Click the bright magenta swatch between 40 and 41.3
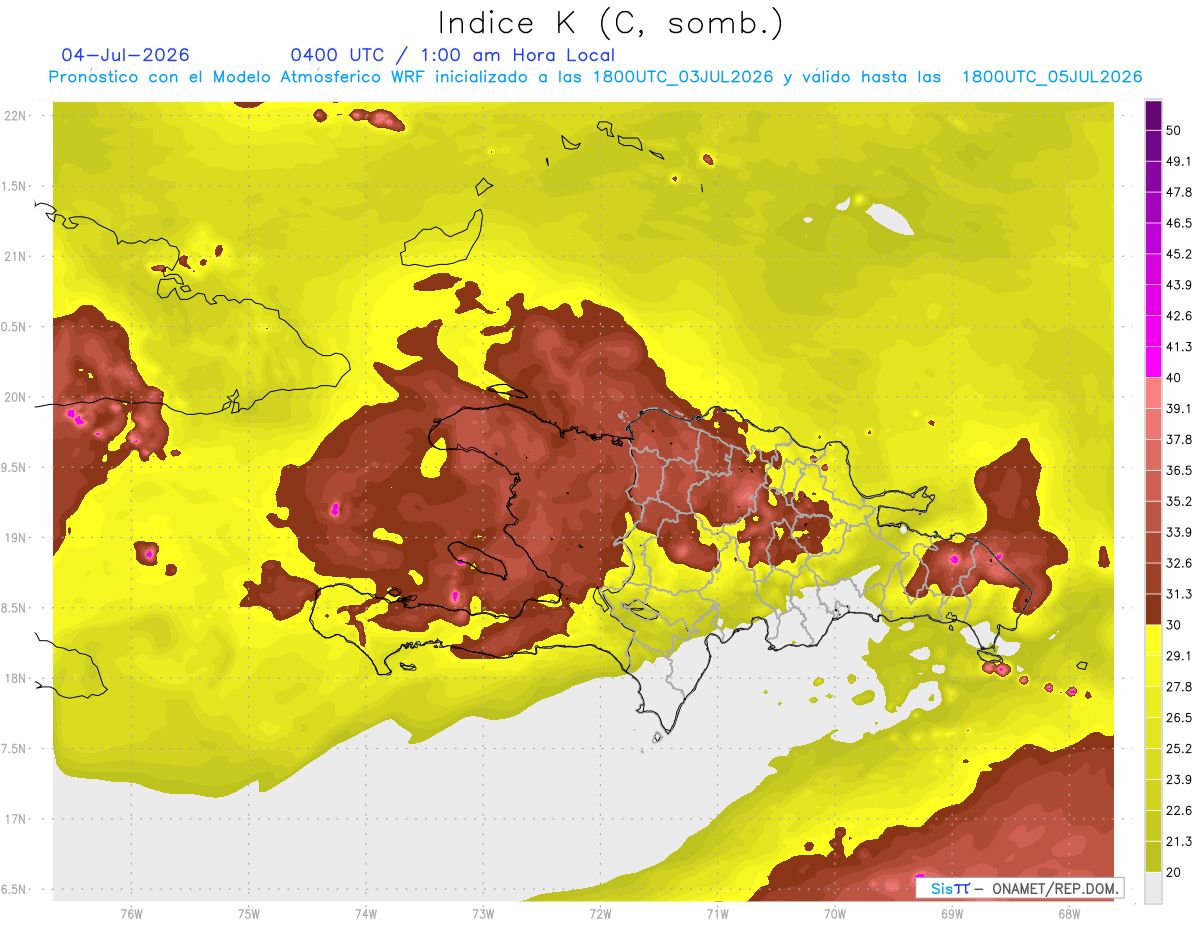The width and height of the screenshot is (1200, 927). tap(1153, 362)
